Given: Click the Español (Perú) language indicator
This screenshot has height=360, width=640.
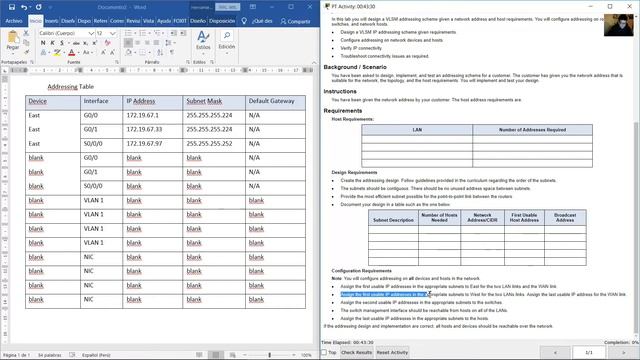Looking at the screenshot, I should coord(96,355).
